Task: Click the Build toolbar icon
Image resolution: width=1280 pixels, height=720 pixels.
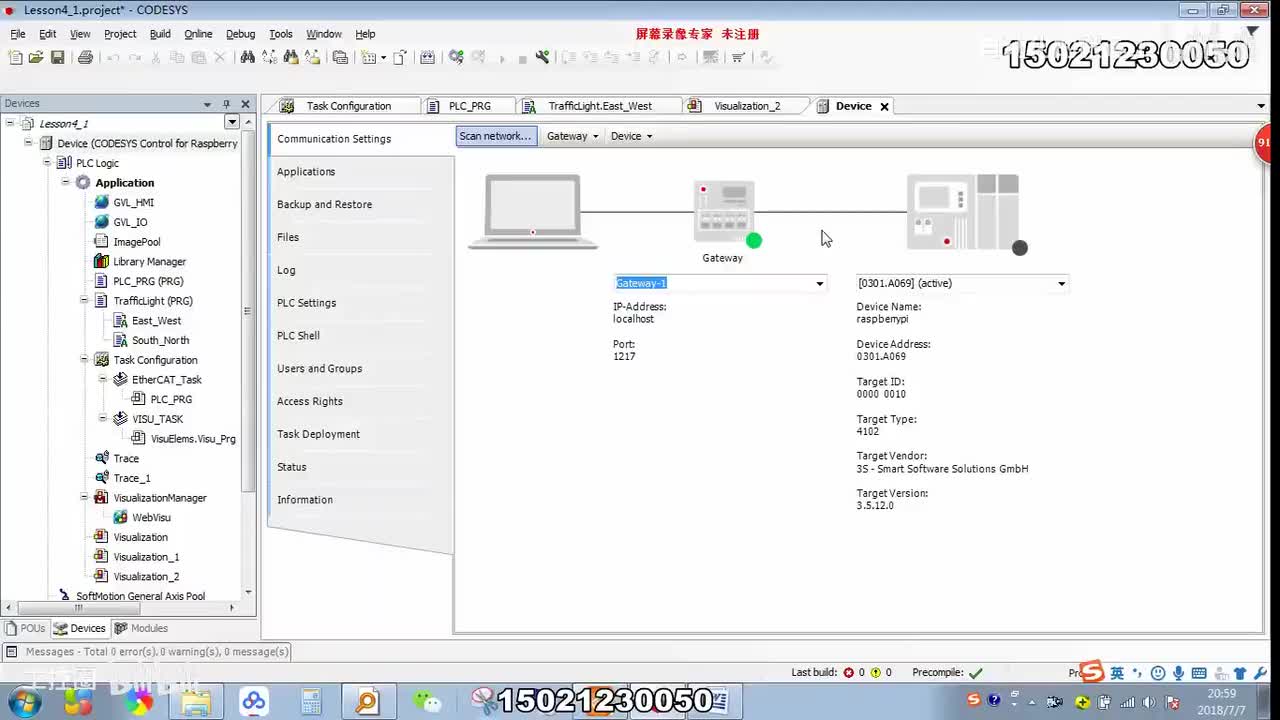Action: (x=427, y=57)
